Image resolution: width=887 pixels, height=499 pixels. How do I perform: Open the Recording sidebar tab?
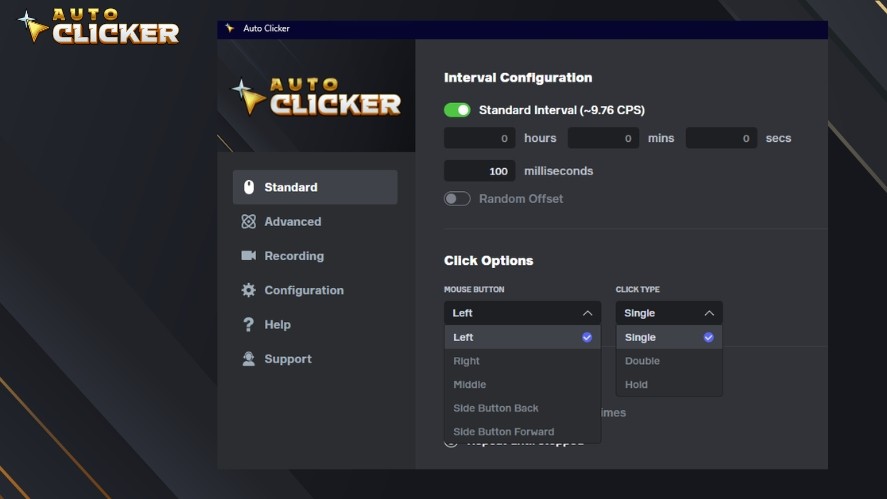point(315,256)
